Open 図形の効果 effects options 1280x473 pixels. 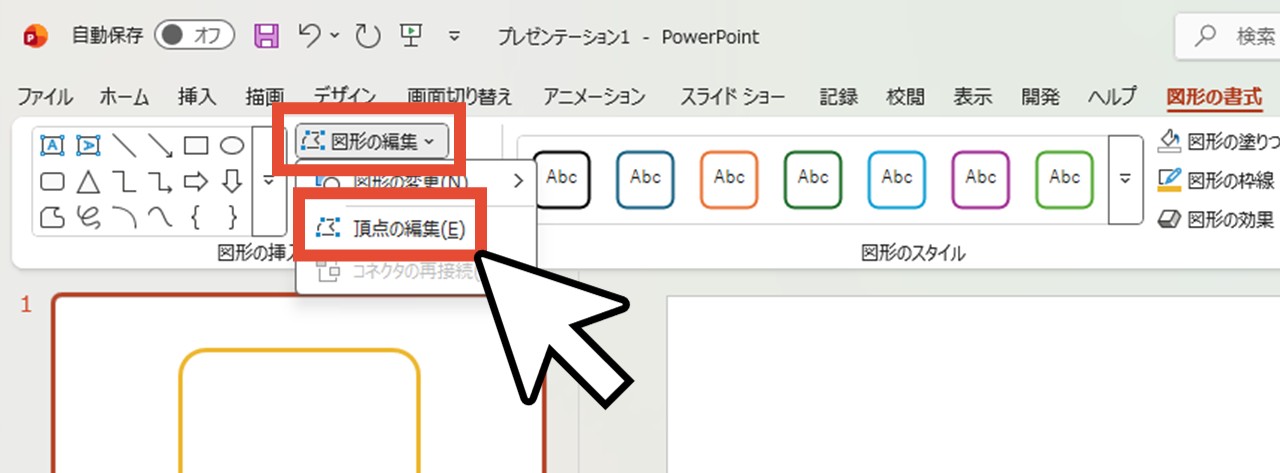1216,218
